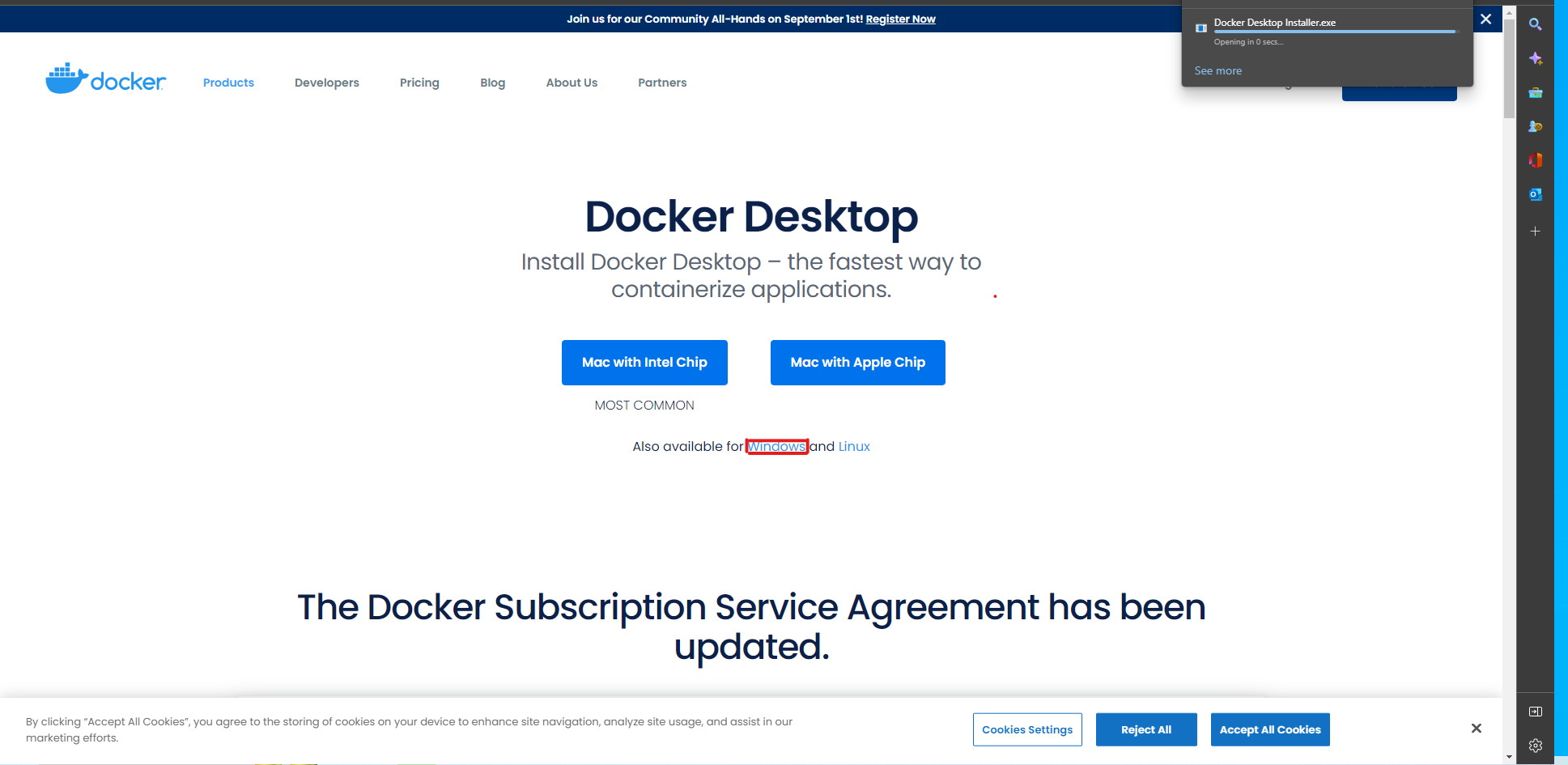
Task: Open the sparkle Discover icon in sidebar
Action: pos(1535,58)
